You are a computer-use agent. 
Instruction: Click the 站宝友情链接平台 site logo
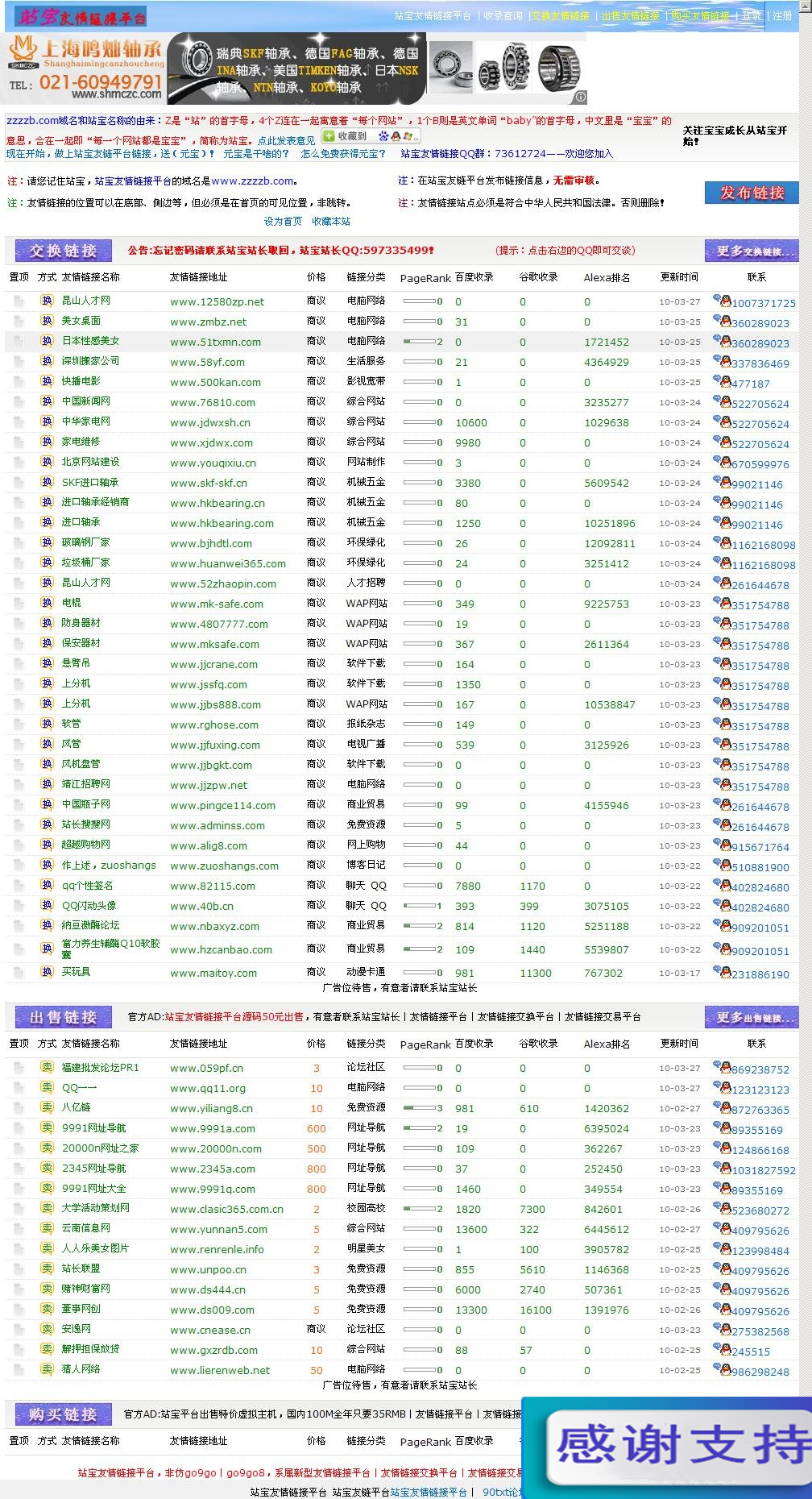tap(81, 16)
